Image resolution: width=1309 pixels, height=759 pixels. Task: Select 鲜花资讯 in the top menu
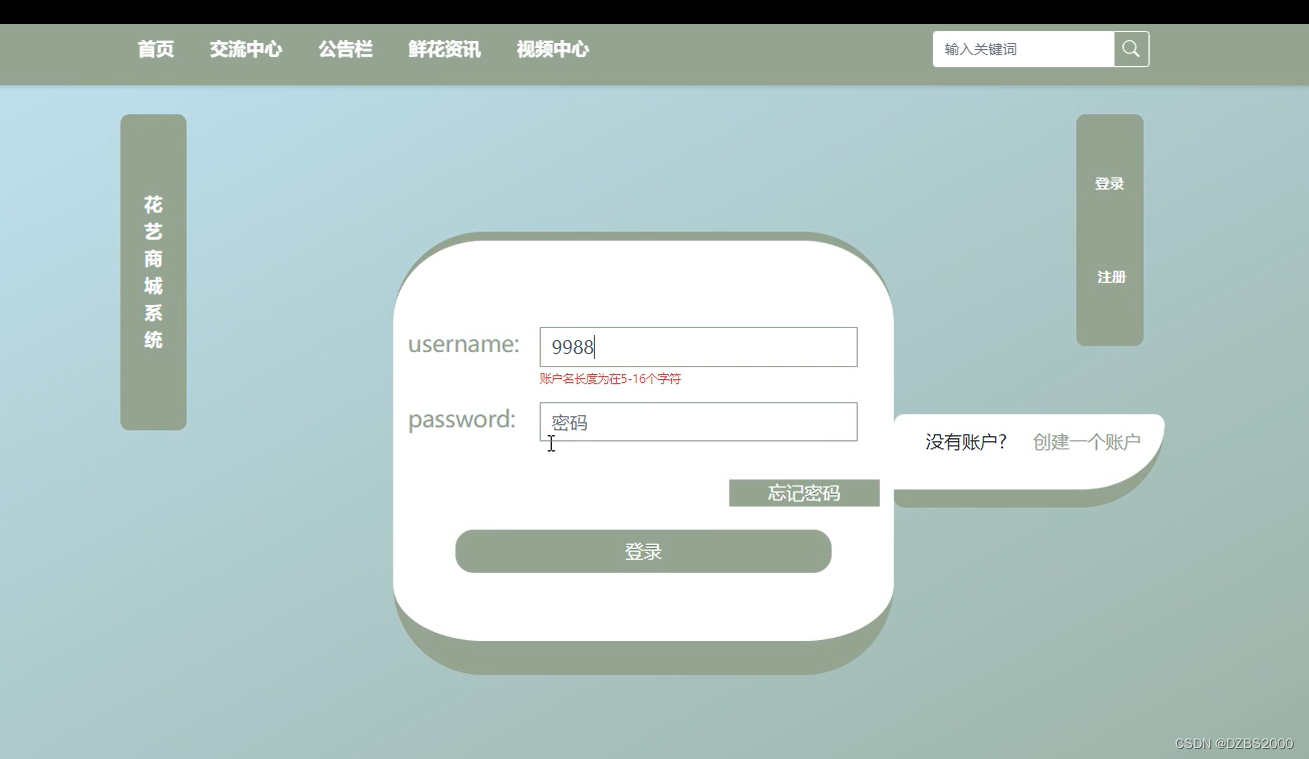click(x=444, y=49)
